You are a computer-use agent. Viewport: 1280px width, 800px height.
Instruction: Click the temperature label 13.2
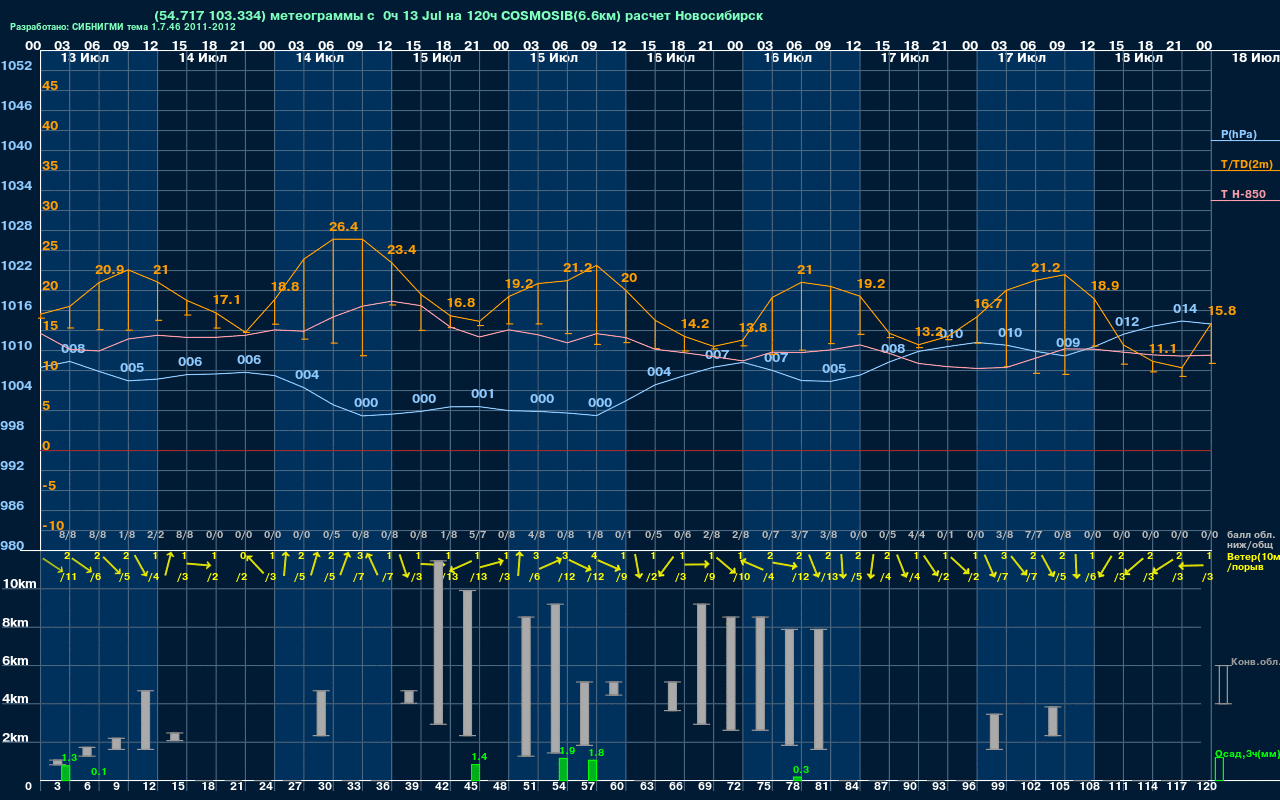pos(929,332)
